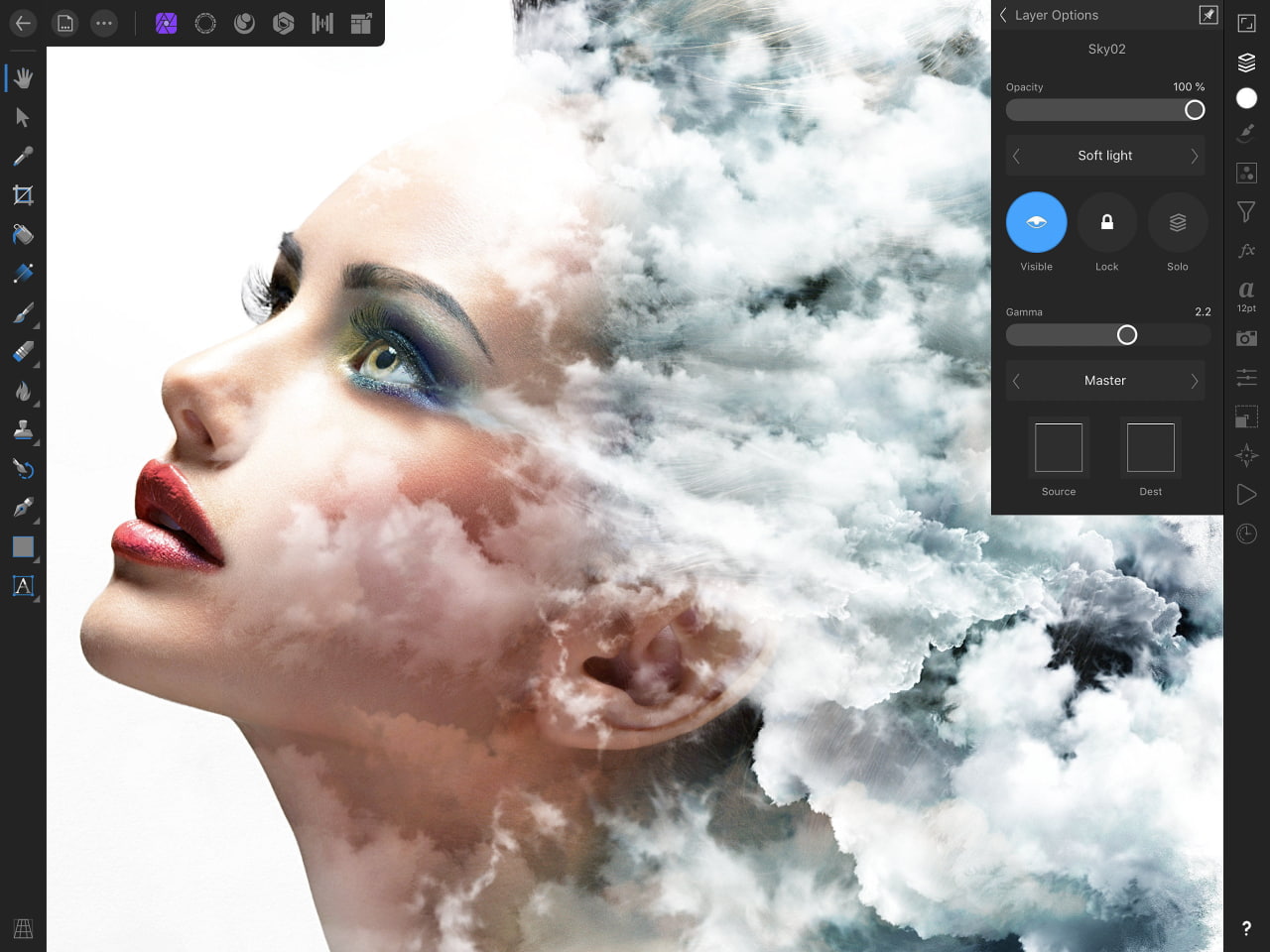The width and height of the screenshot is (1270, 952).
Task: Lock the Sky02 layer
Action: (x=1106, y=222)
